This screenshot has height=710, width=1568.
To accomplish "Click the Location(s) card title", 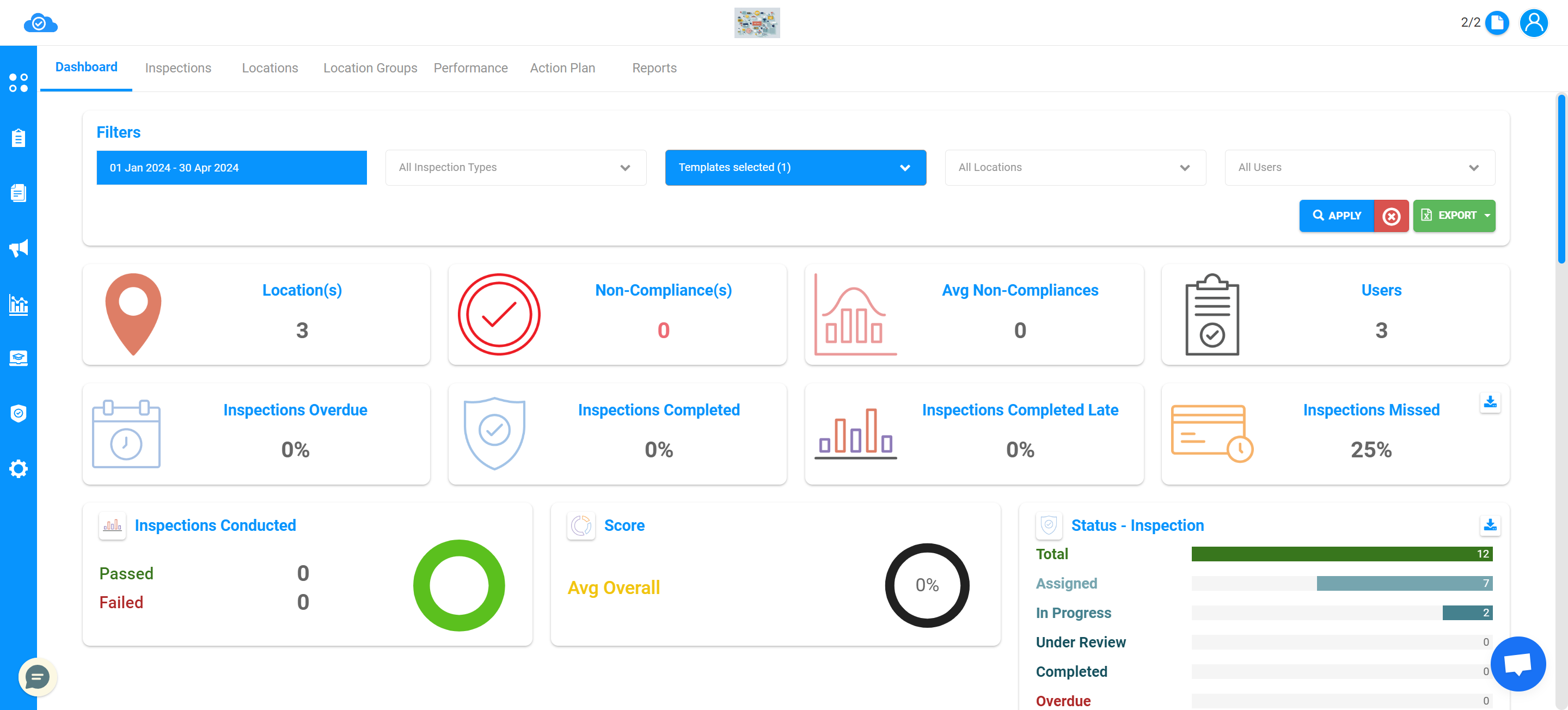I will tap(302, 290).
